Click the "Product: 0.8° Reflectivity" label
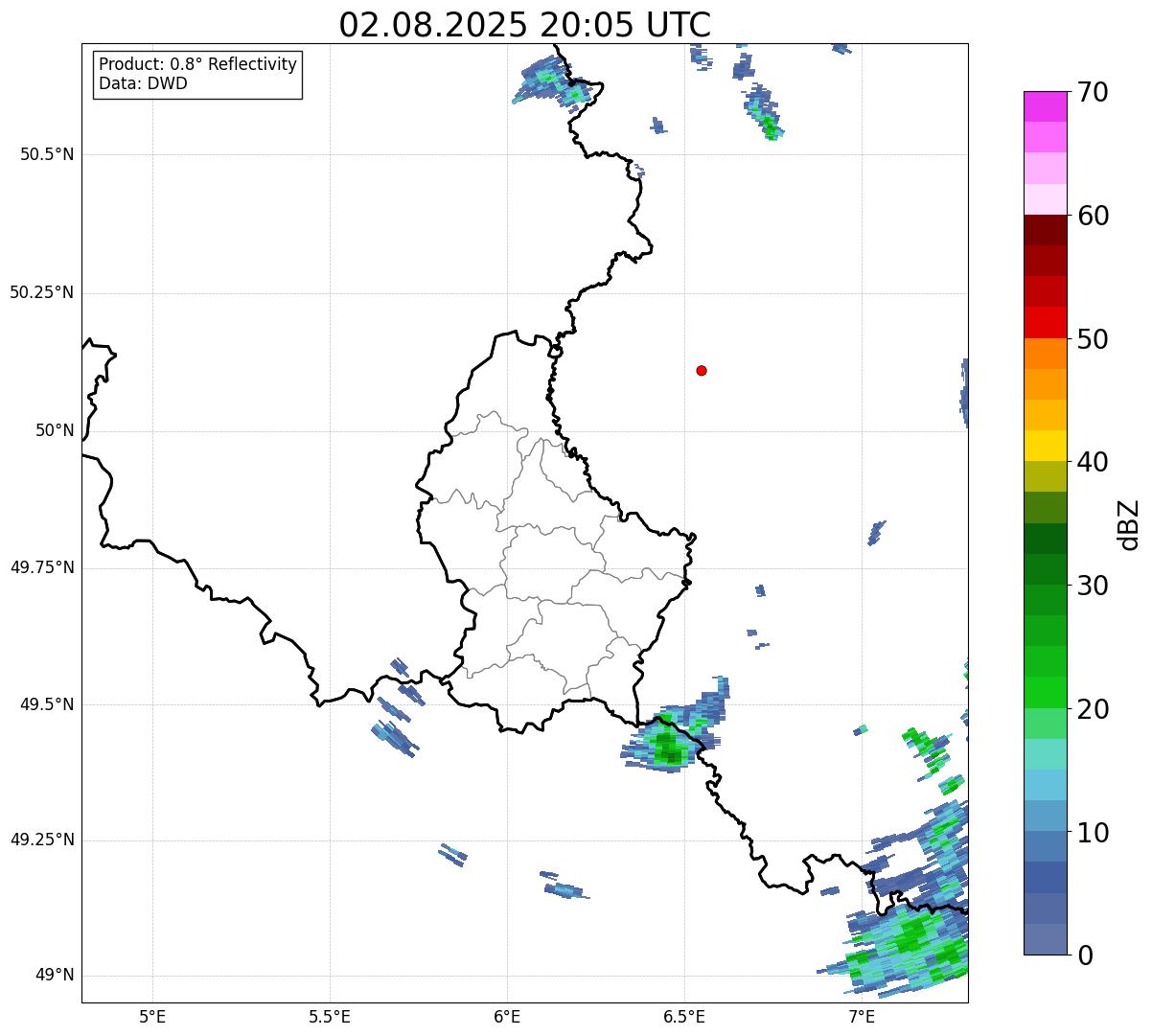This screenshot has width=1152, height=1036. (x=198, y=64)
